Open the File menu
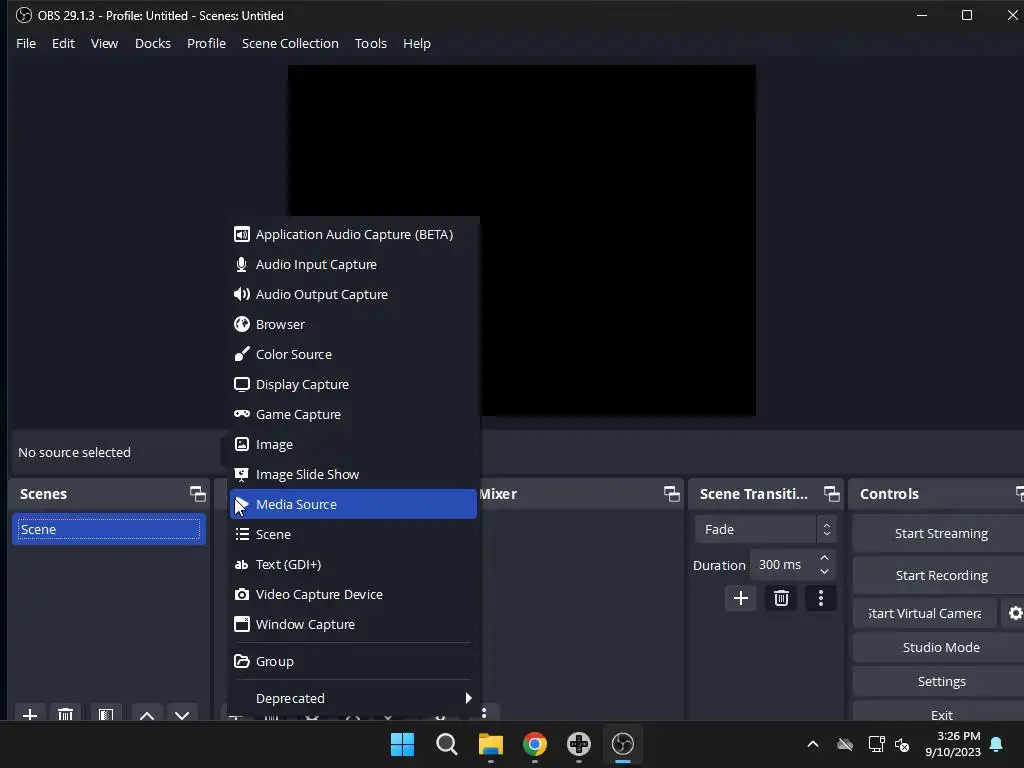The width and height of the screenshot is (1024, 768). (26, 44)
